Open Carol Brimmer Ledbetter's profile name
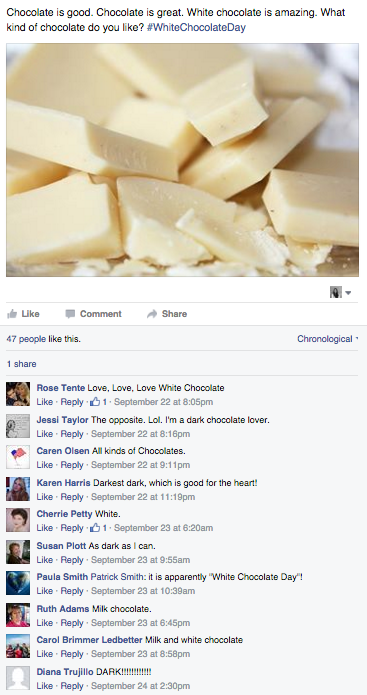 (x=90, y=640)
